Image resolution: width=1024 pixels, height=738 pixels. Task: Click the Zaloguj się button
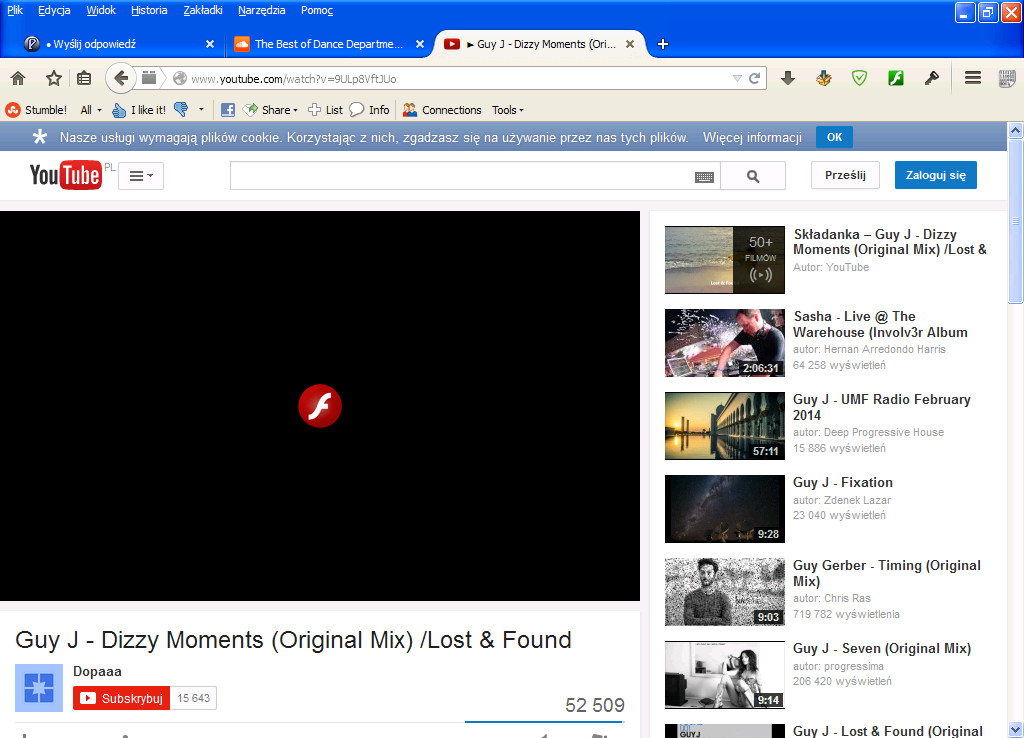pyautogui.click(x=935, y=175)
